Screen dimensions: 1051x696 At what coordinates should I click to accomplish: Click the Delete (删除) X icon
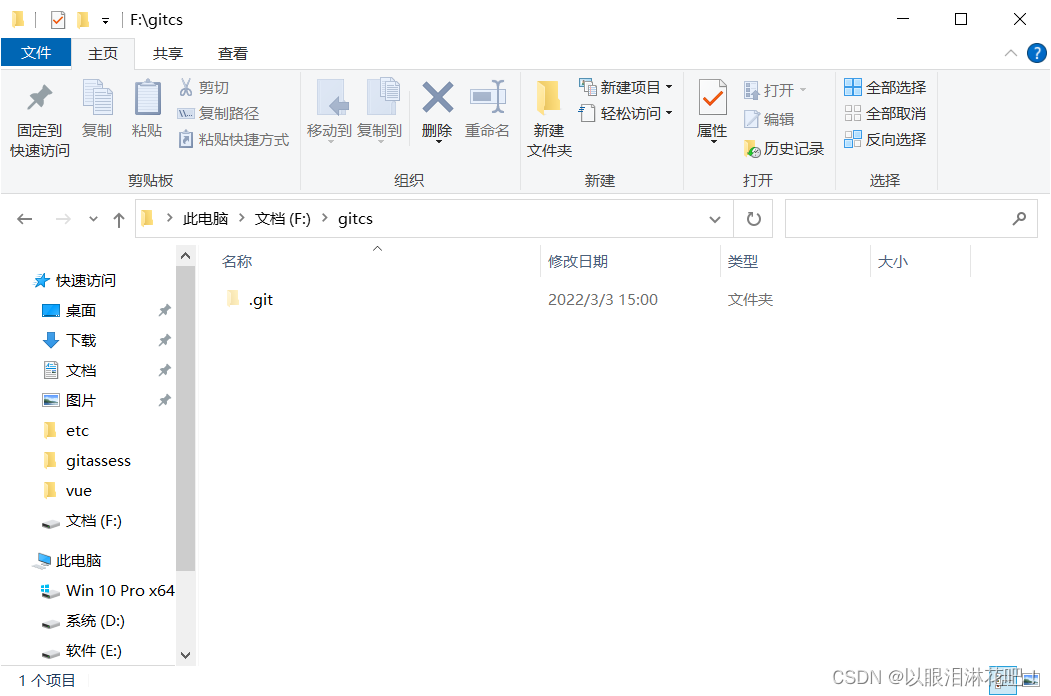(437, 98)
